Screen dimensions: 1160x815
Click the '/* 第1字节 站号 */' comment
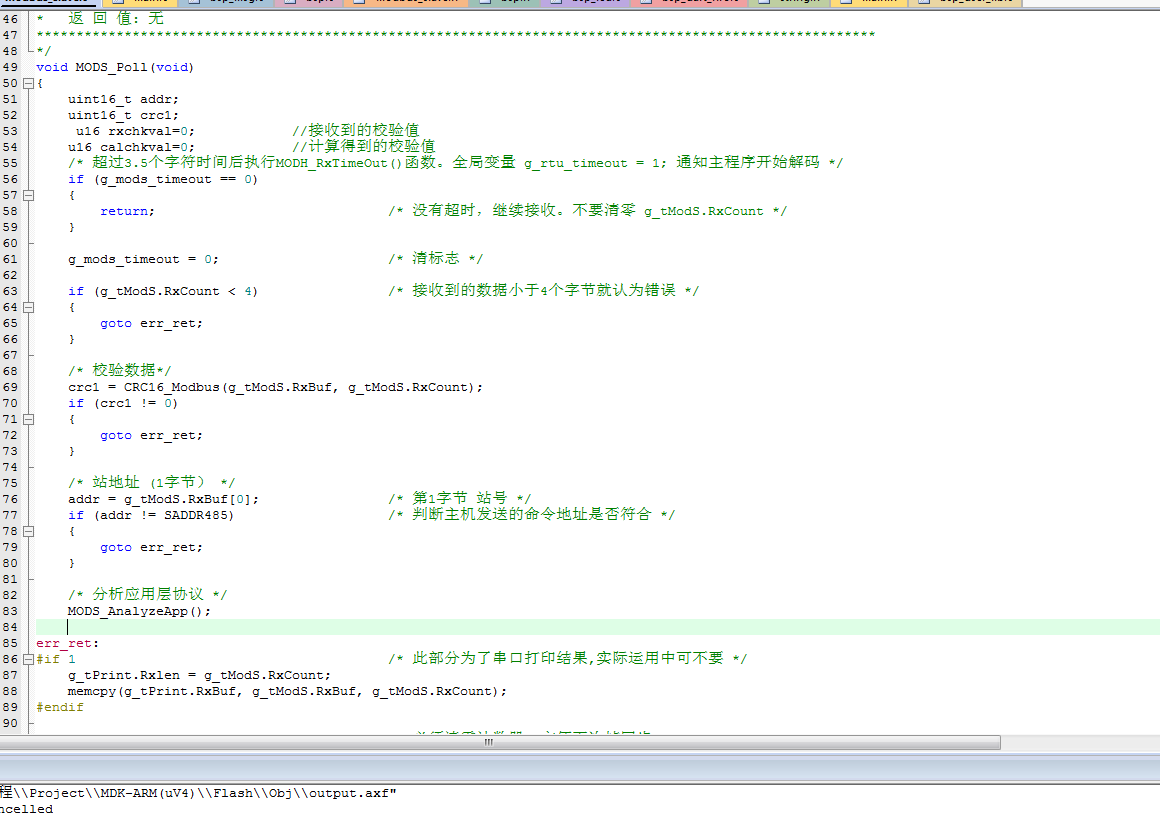tap(459, 498)
